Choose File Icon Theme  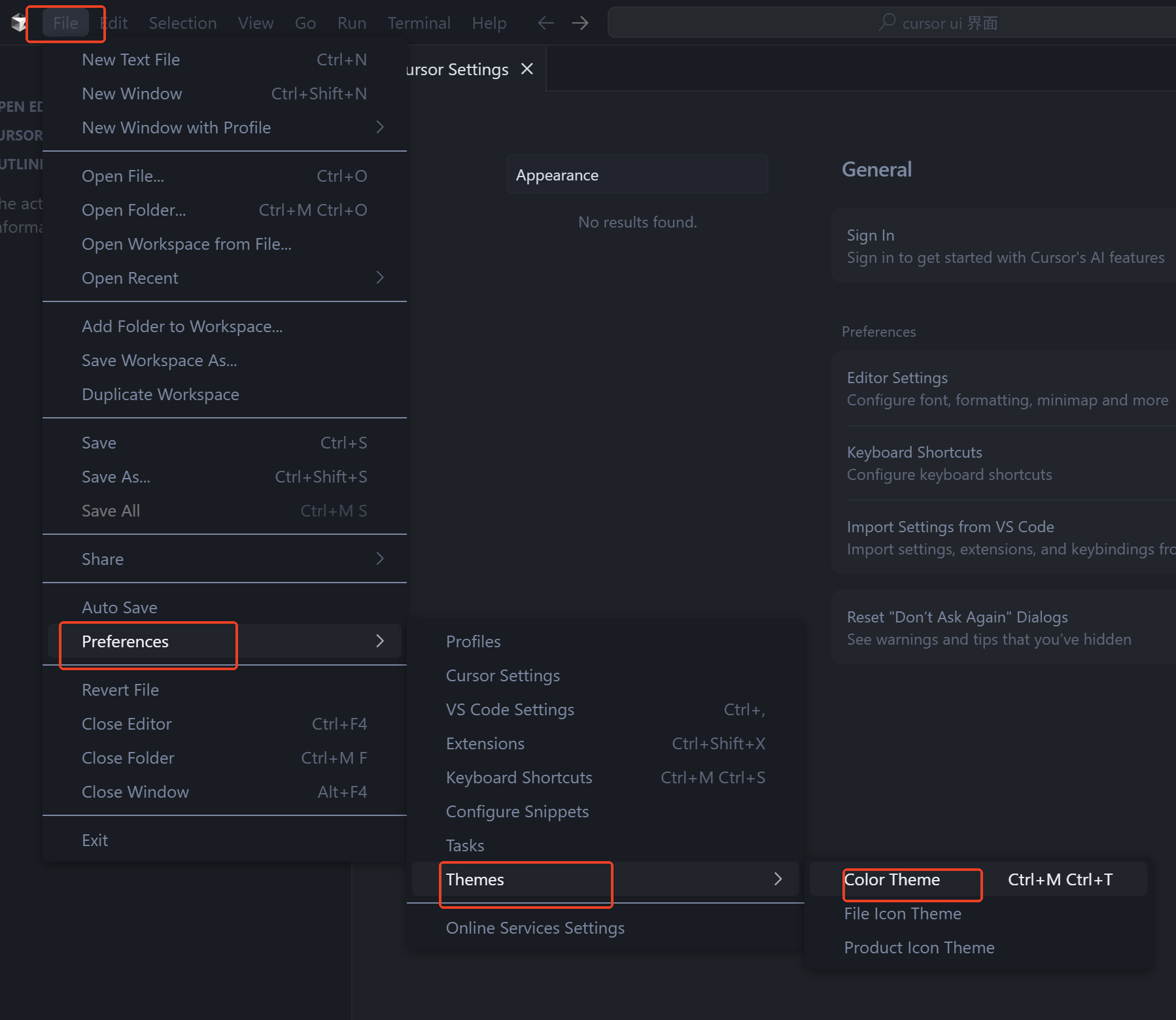pyautogui.click(x=978, y=913)
